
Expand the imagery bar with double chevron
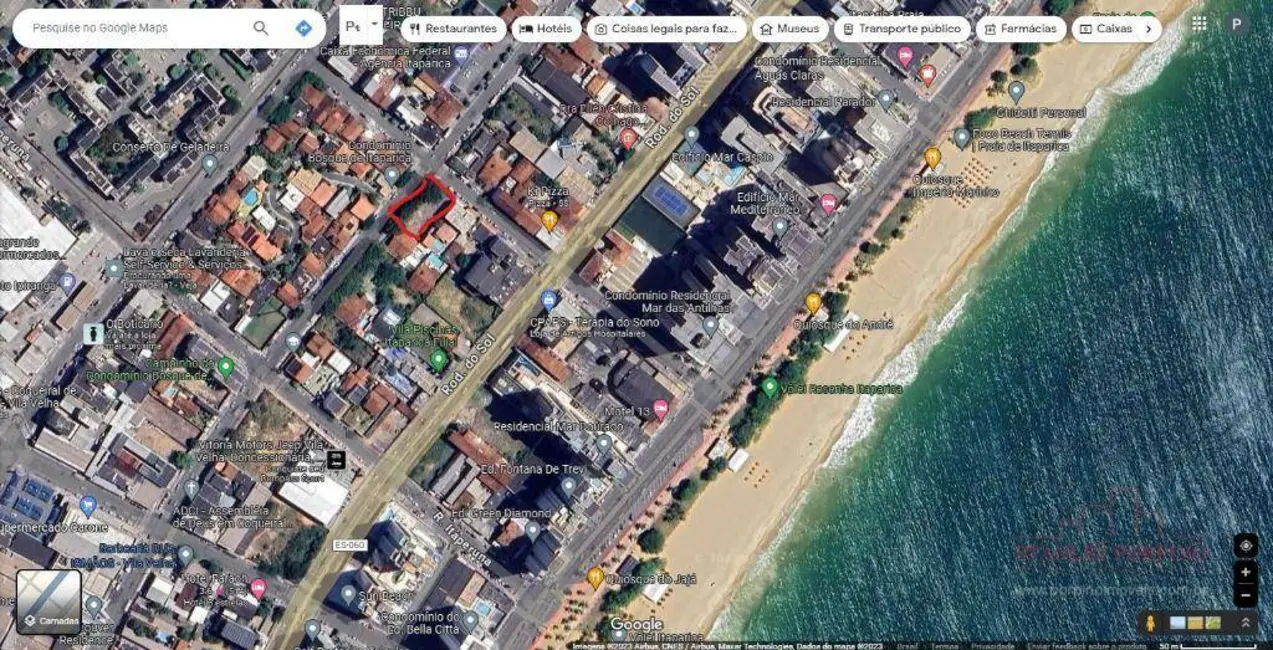(x=1245, y=623)
